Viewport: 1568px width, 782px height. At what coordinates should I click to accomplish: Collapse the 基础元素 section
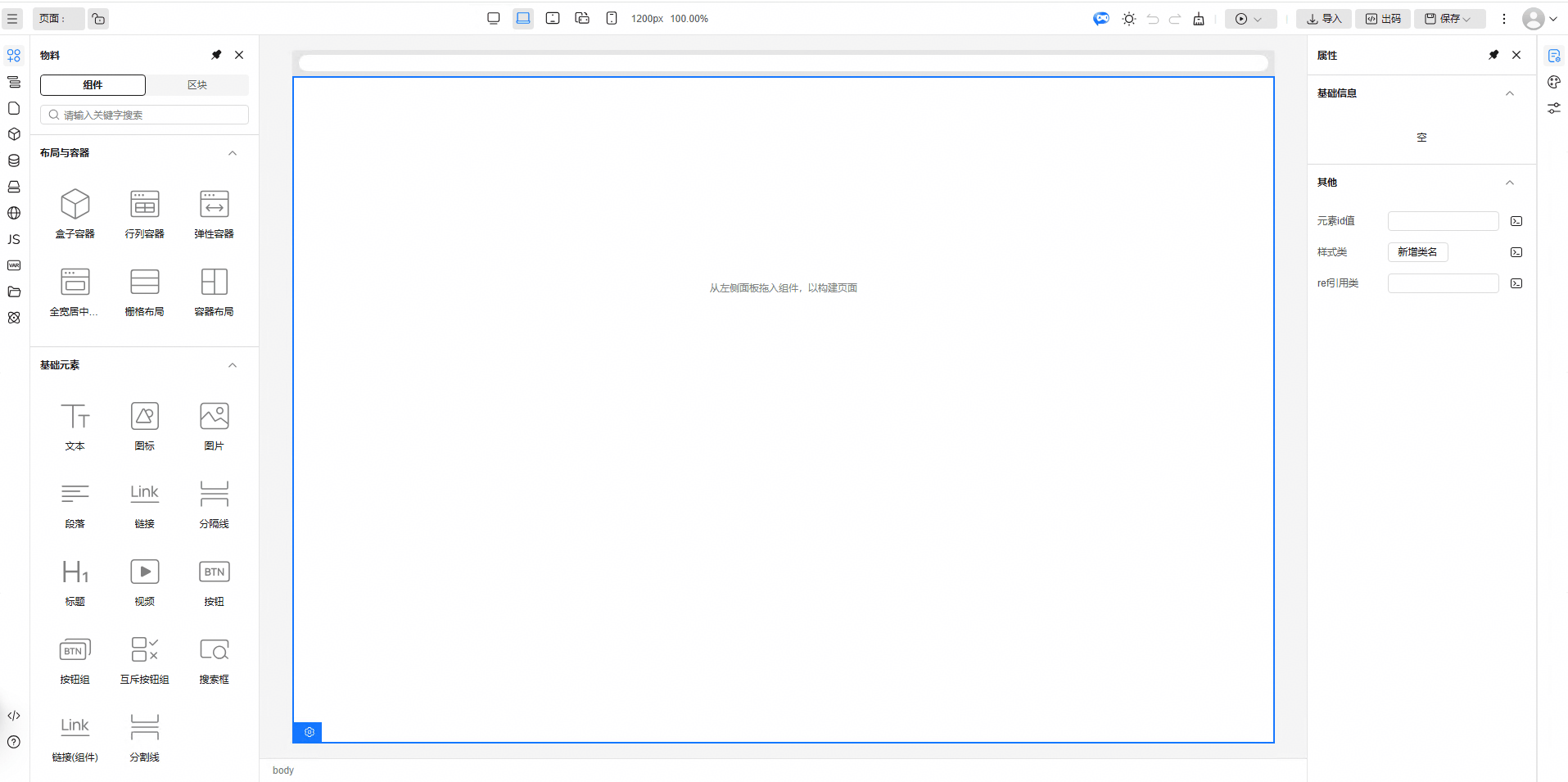point(233,365)
